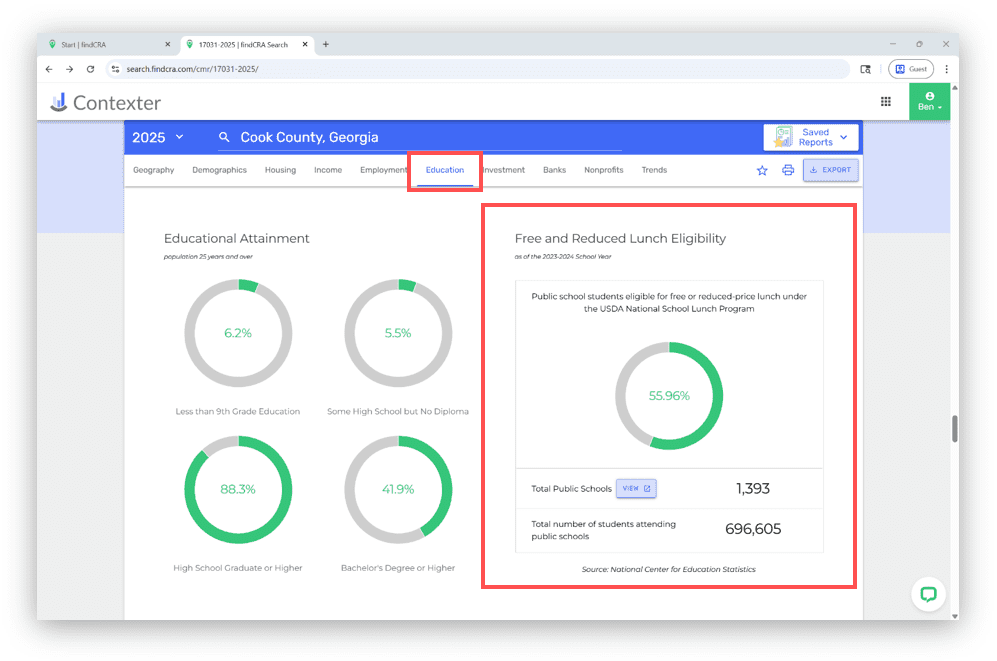Open the chat support bubble
Image resolution: width=997 pixels, height=661 pixels.
click(x=928, y=594)
